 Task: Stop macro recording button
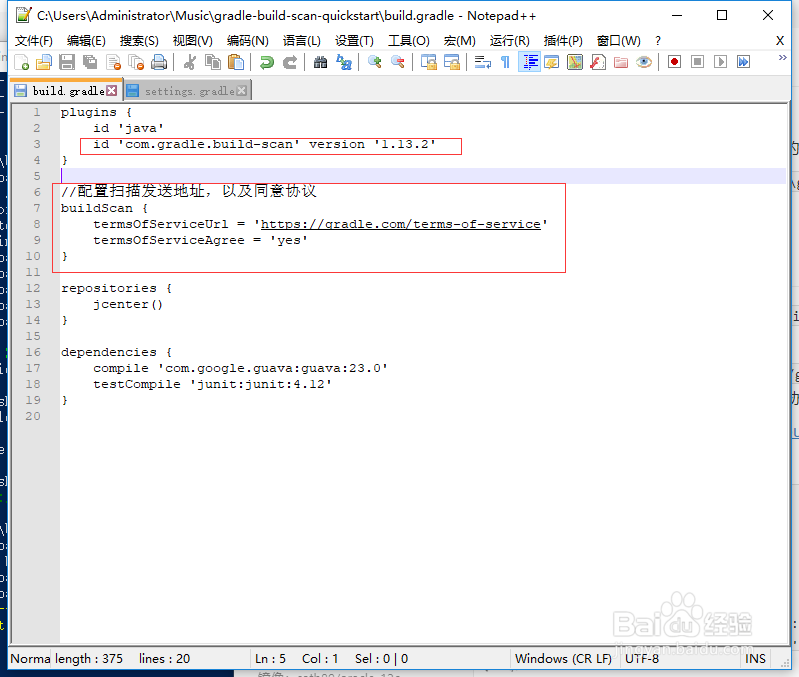[697, 62]
